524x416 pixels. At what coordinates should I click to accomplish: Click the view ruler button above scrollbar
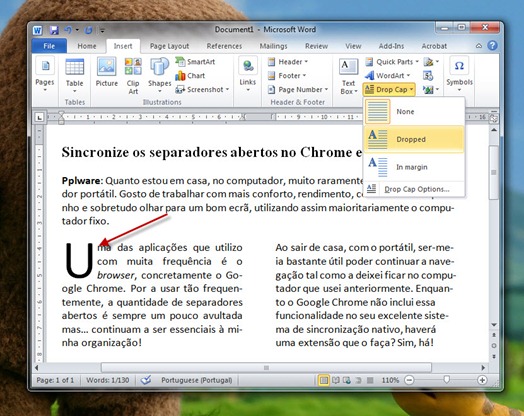[x=494, y=117]
